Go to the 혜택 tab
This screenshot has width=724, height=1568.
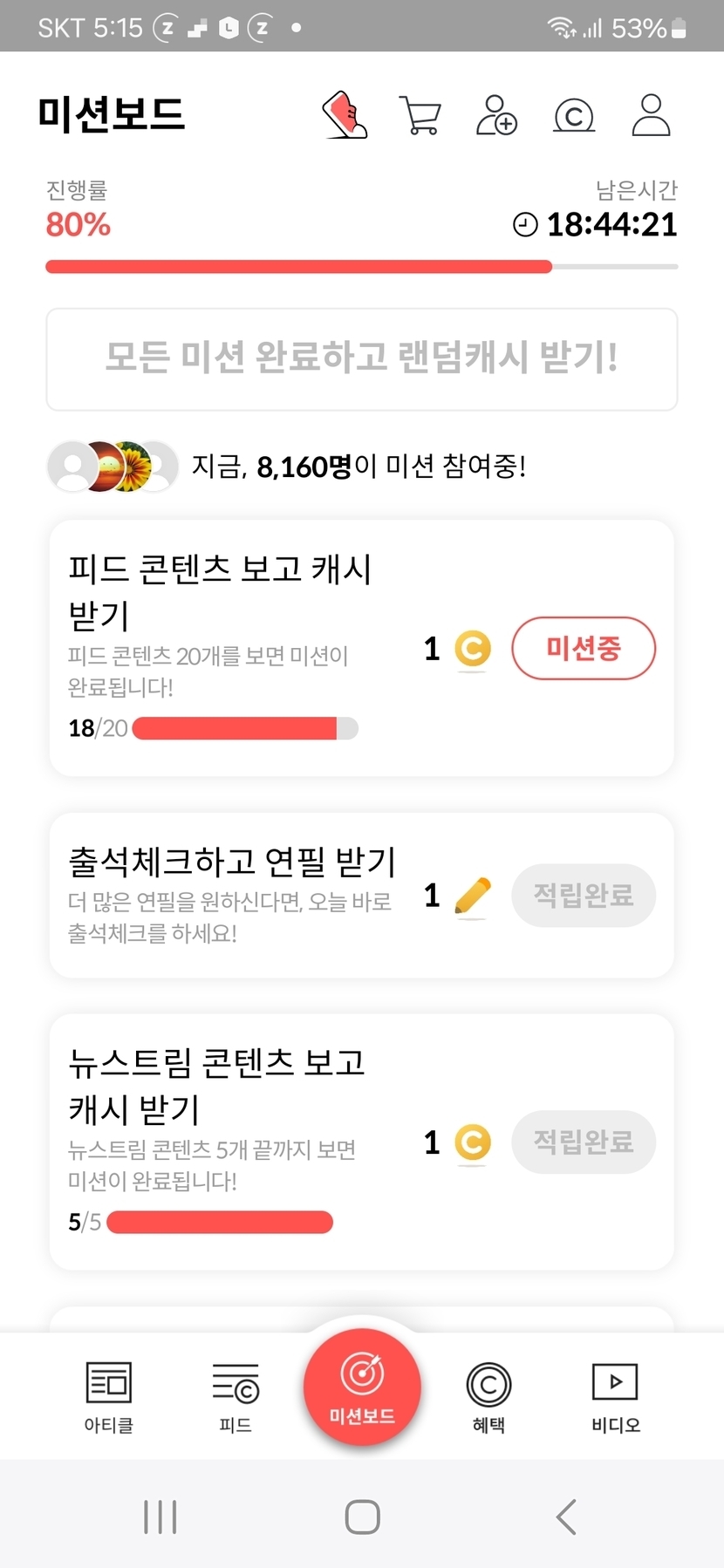pyautogui.click(x=488, y=1395)
